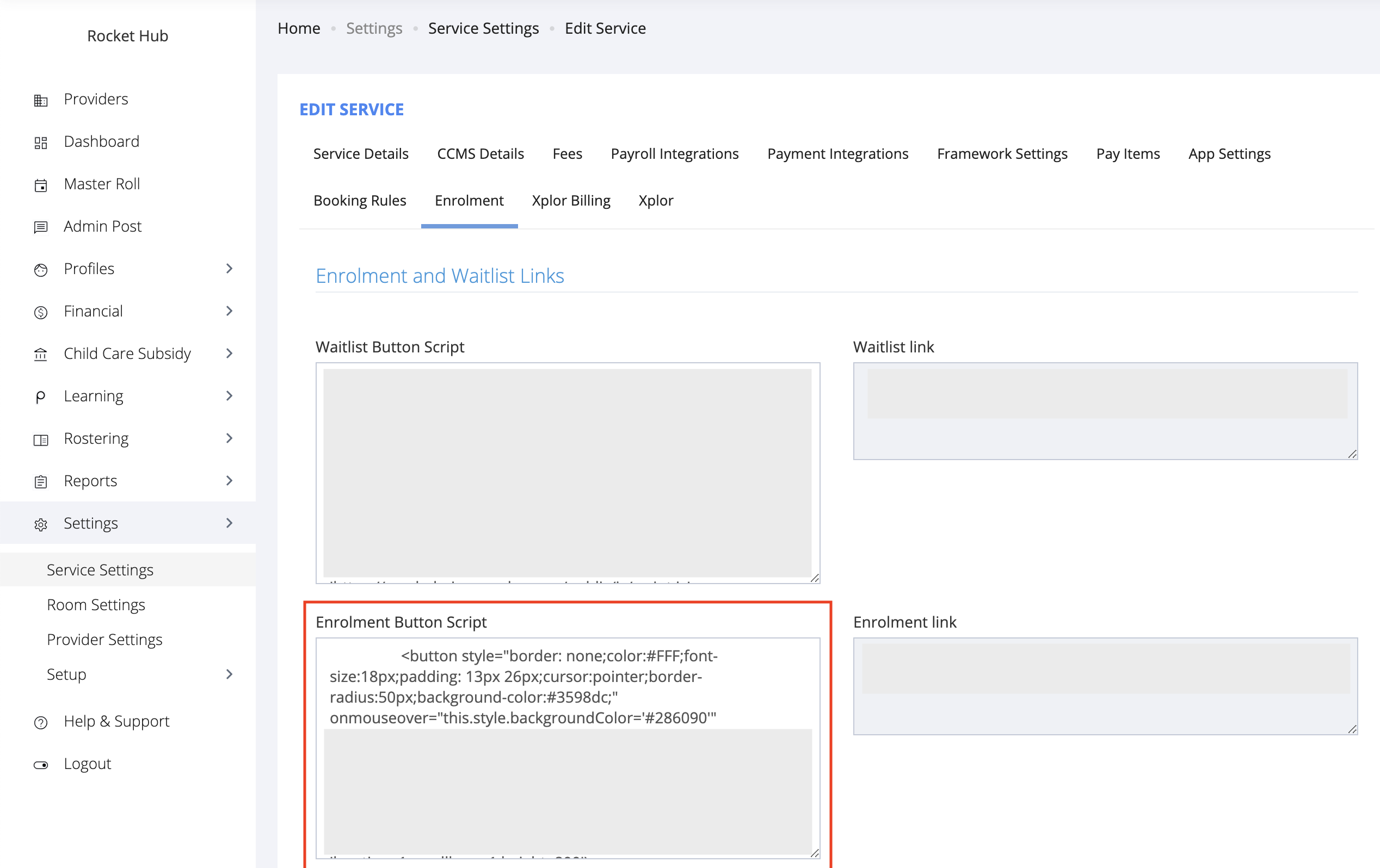Click the Rostering book icon

click(41, 439)
